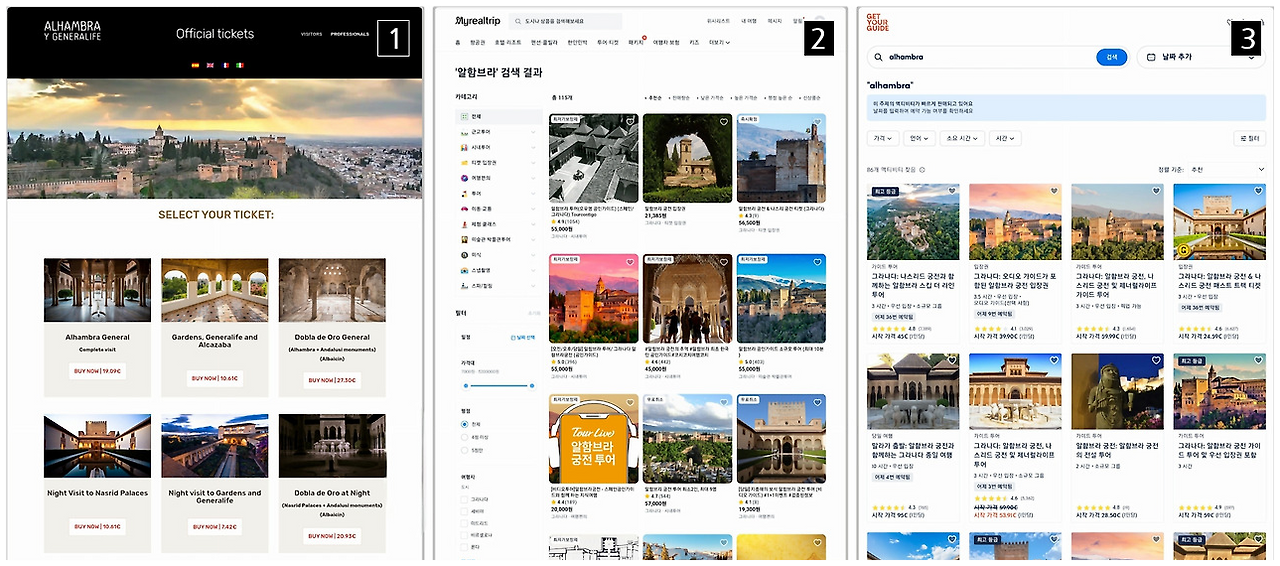Click BUY NOW 19.09€ for Alhambra General
The image size is (1280, 566).
(97, 370)
